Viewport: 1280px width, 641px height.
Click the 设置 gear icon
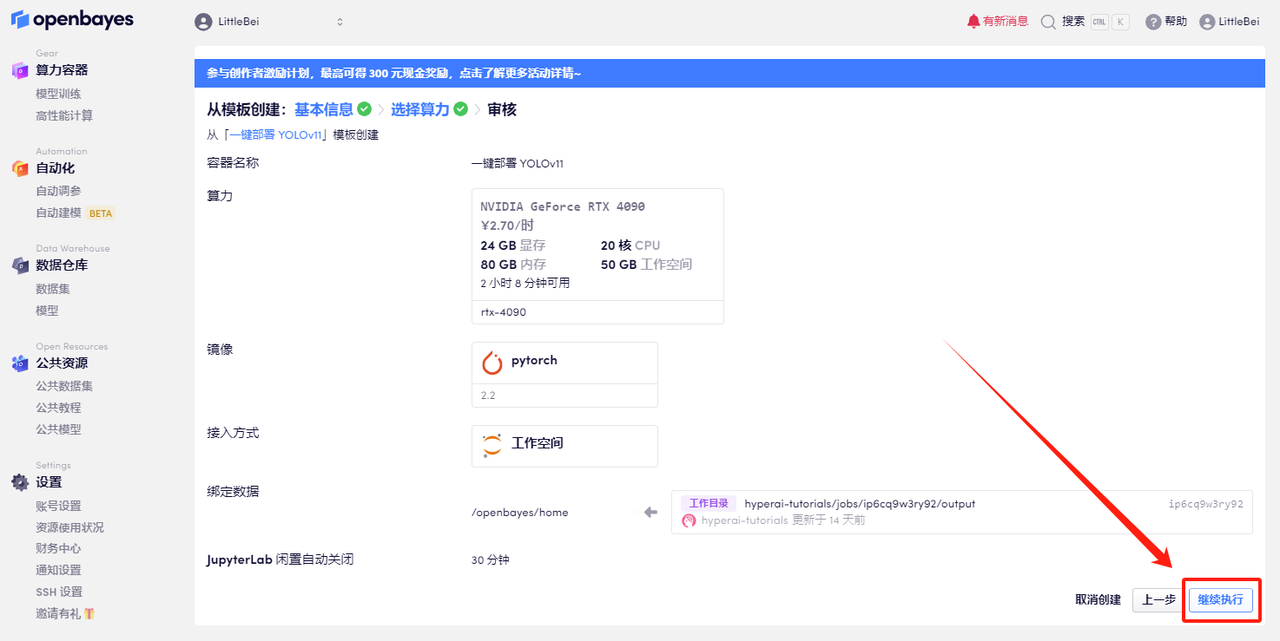pyautogui.click(x=20, y=482)
